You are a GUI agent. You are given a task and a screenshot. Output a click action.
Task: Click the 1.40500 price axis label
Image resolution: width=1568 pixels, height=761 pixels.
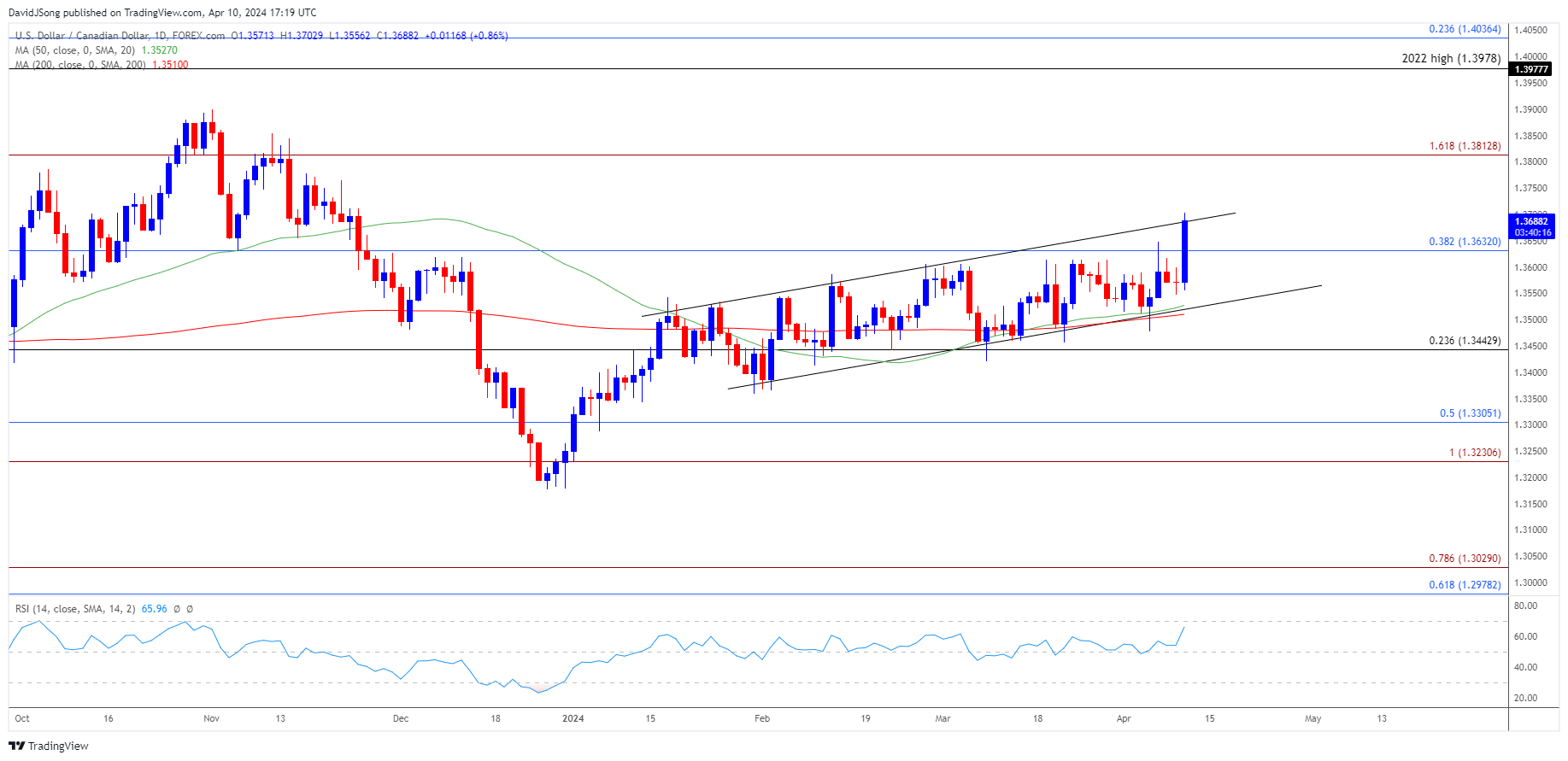(x=1530, y=30)
